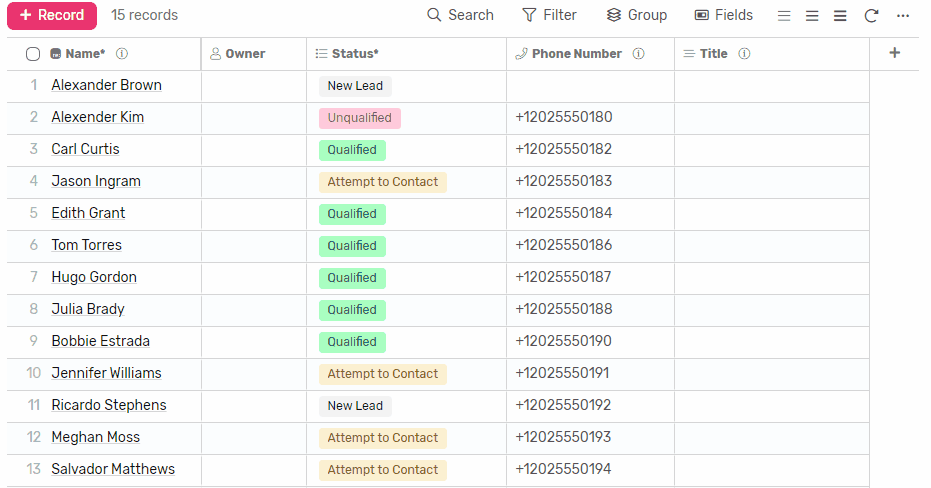The height and width of the screenshot is (488, 931).
Task: Select the compact row height icon
Action: pos(784,16)
